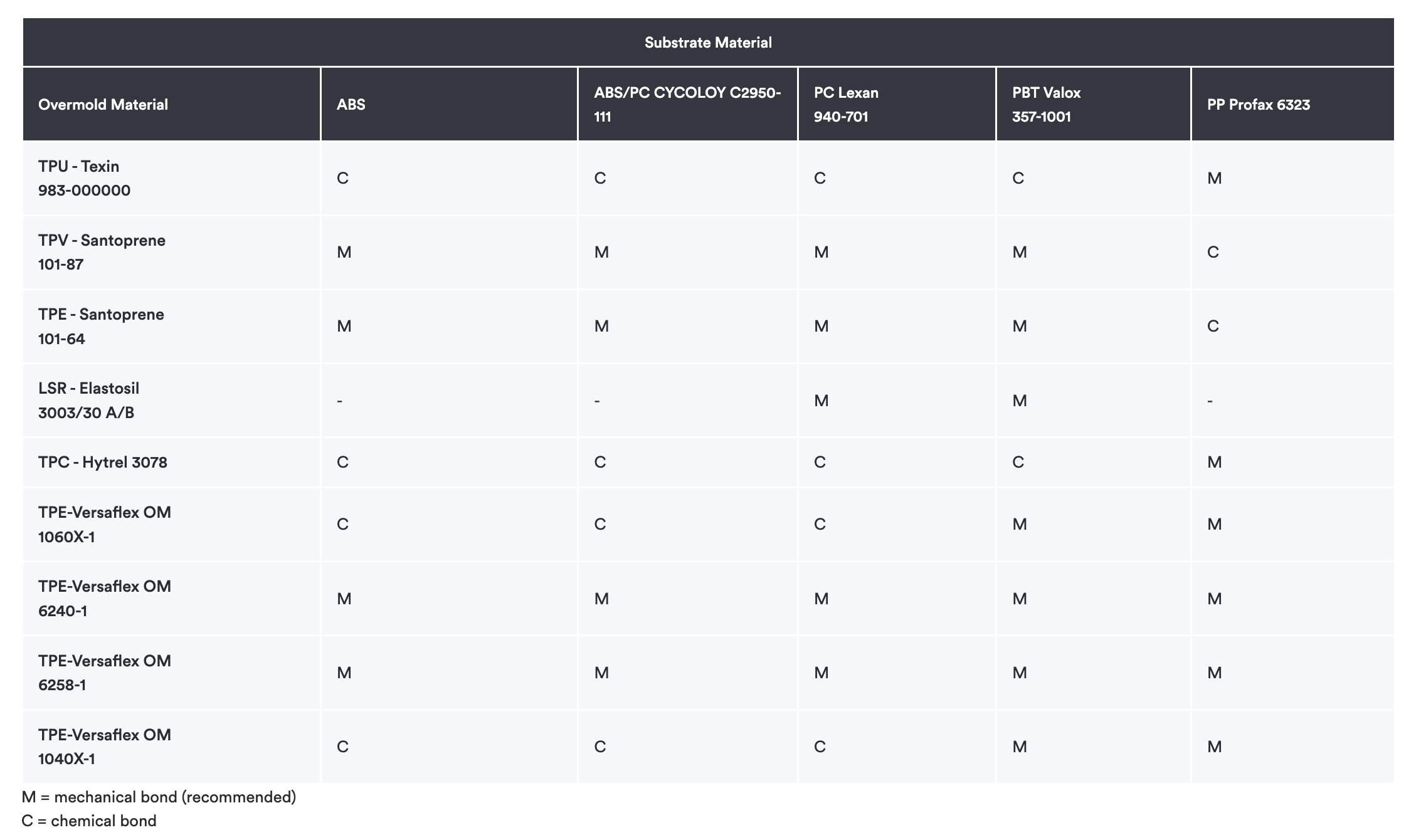
Task: Select the Overmold Material column header
Action: 103,104
